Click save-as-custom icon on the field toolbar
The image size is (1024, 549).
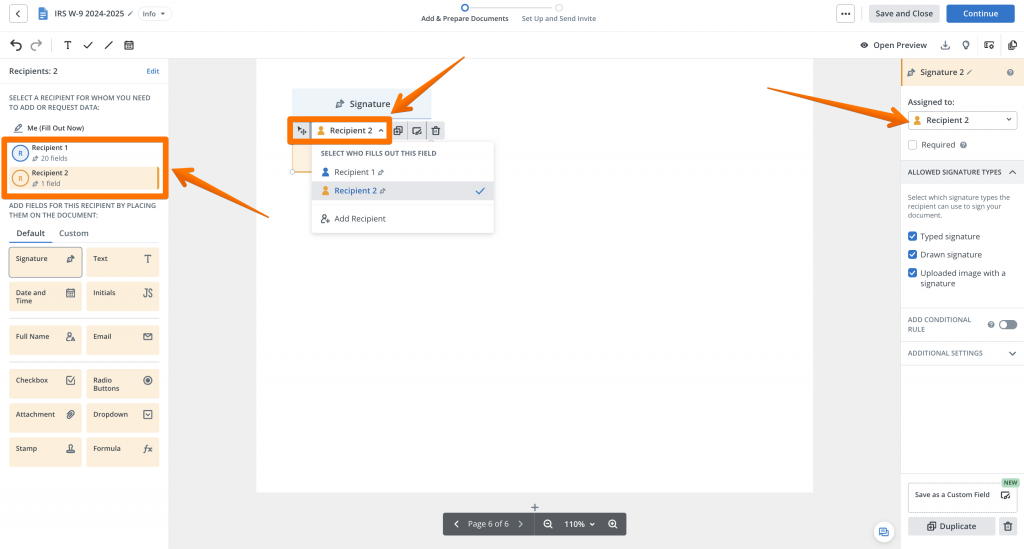(x=417, y=131)
